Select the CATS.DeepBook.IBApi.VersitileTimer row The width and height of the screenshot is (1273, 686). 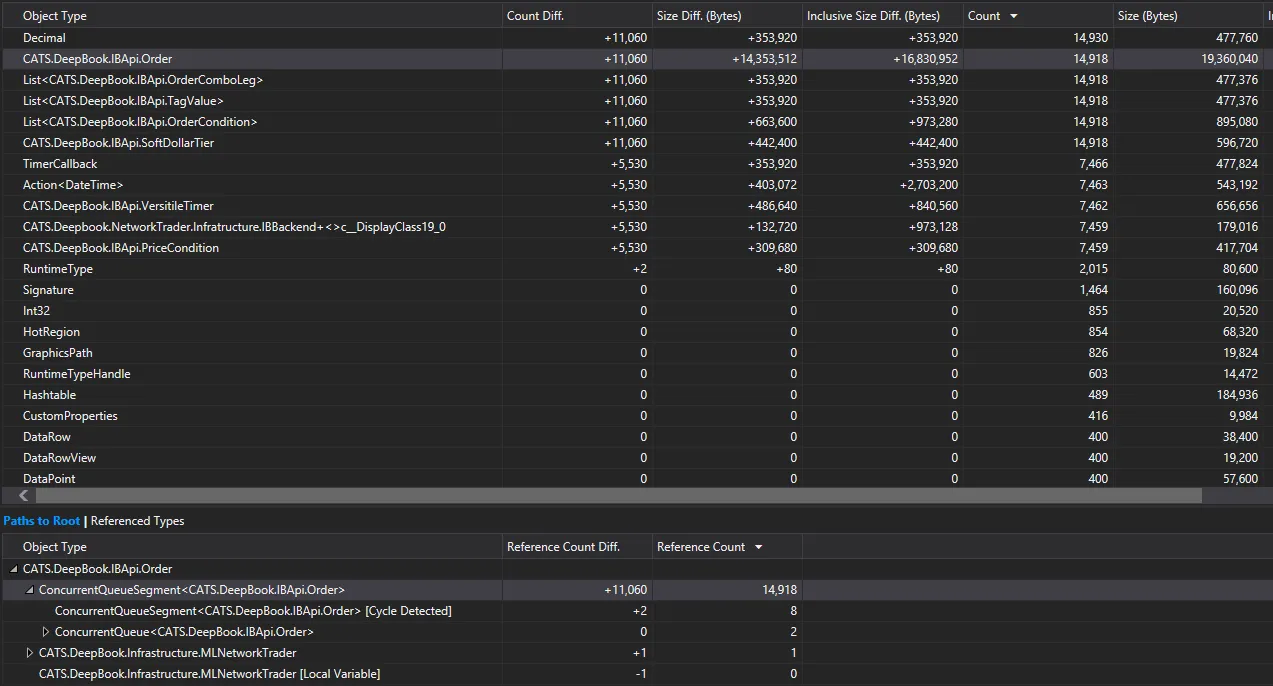636,206
